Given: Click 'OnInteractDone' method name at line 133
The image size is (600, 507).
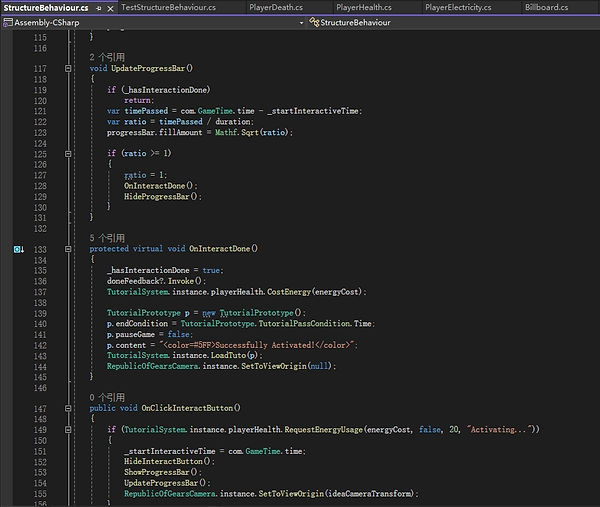Looking at the screenshot, I should coord(220,249).
